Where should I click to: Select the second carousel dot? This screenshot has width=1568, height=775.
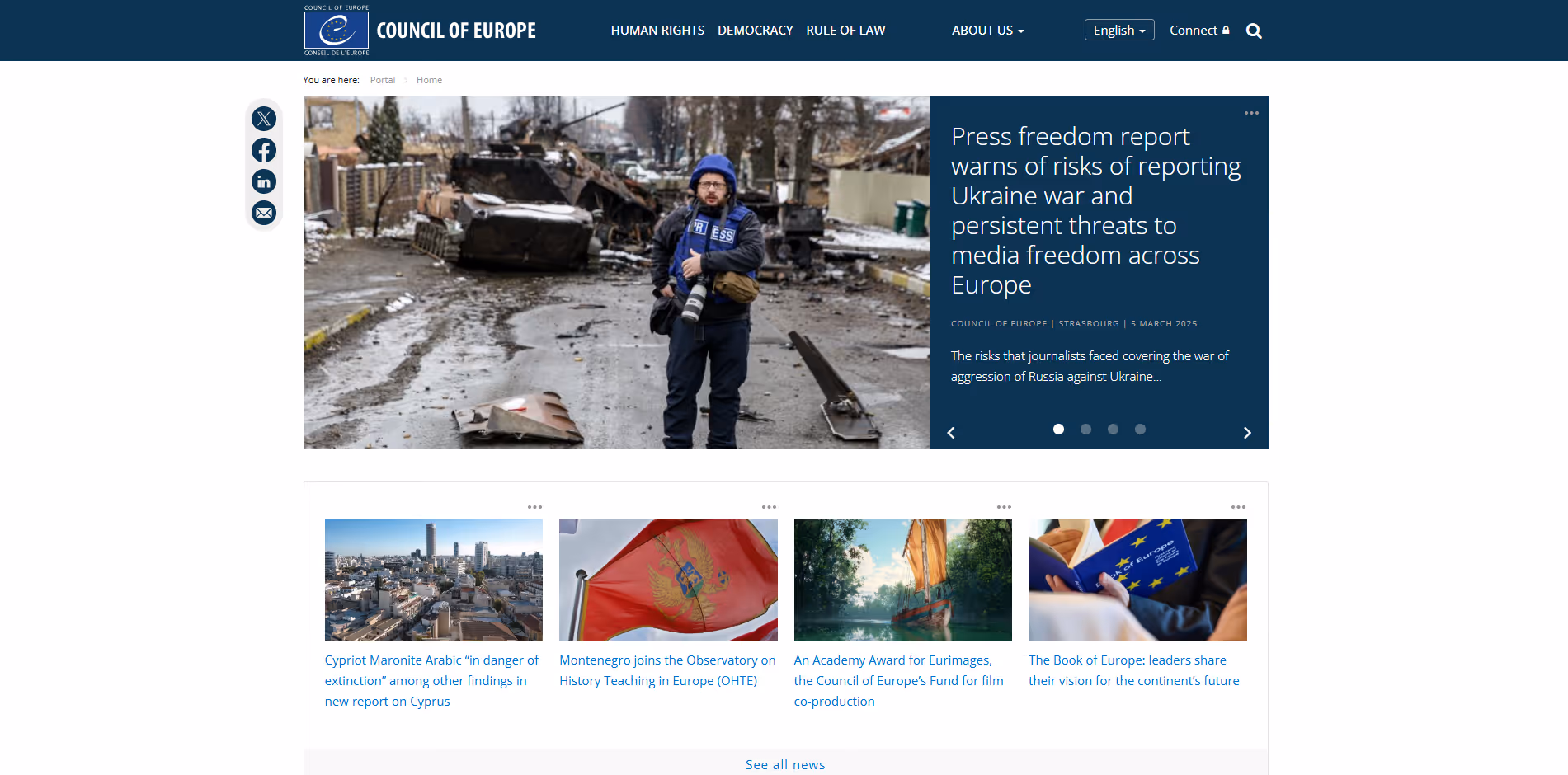click(1085, 429)
